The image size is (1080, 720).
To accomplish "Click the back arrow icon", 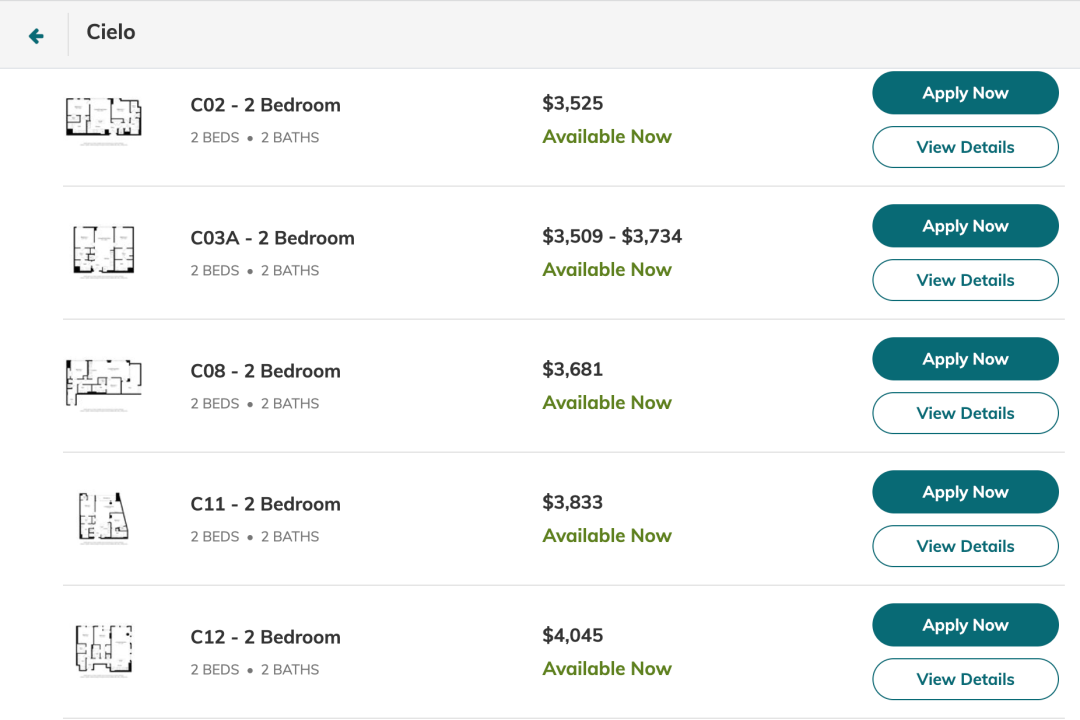I will (x=36, y=36).
